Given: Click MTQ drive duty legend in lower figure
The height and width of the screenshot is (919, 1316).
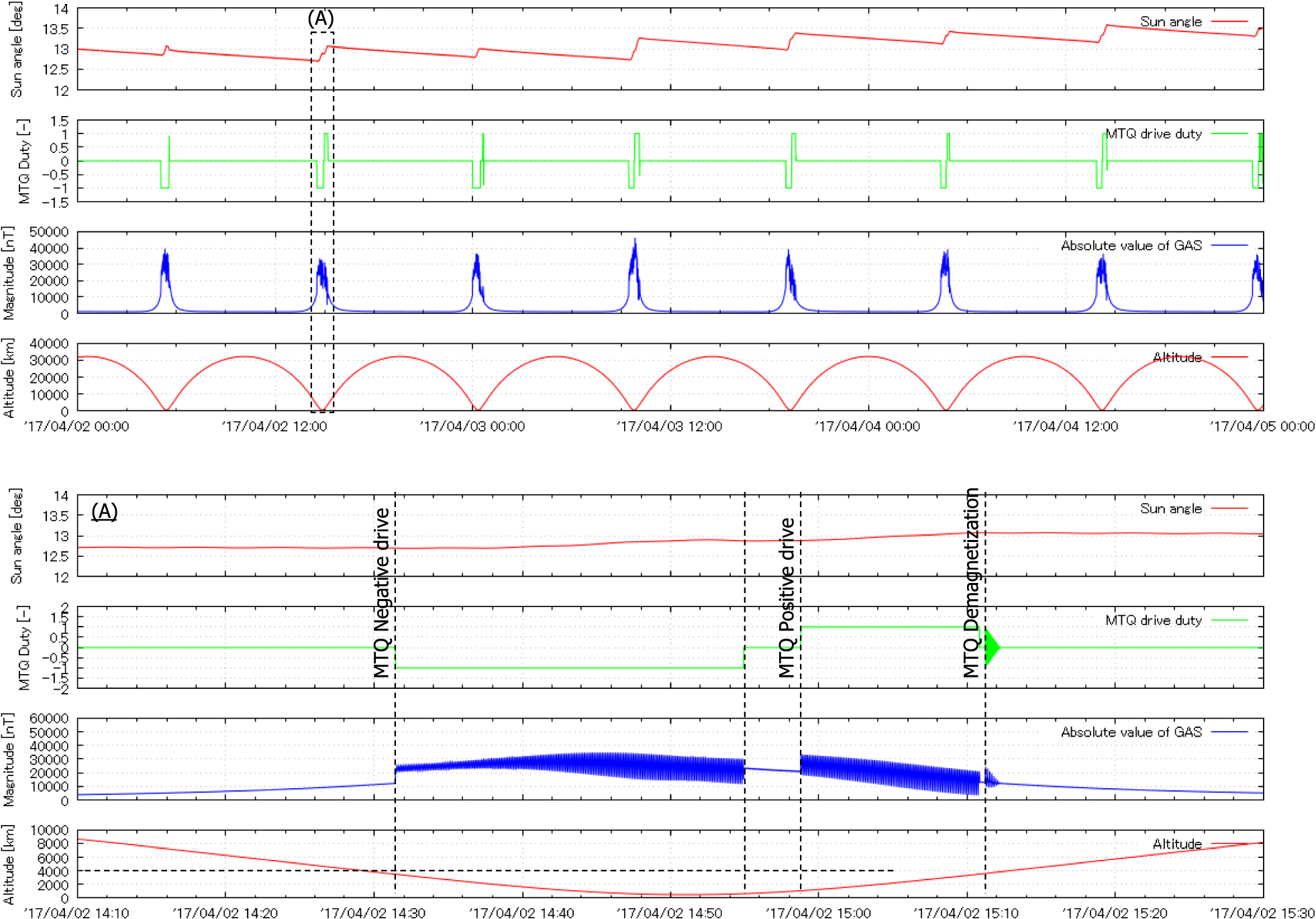Looking at the screenshot, I should tap(1154, 620).
